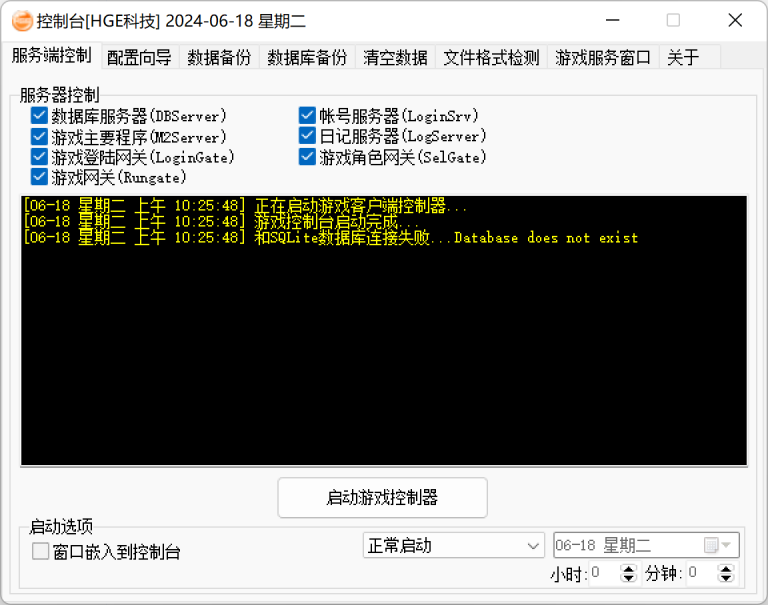Open the 文件格式检测 tab
The height and width of the screenshot is (605, 768).
point(491,57)
